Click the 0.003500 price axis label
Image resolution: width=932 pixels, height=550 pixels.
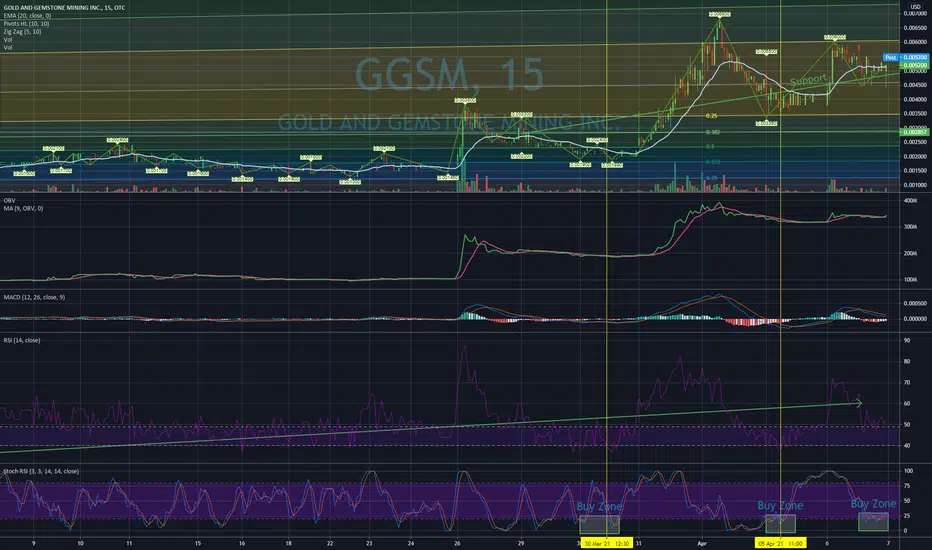pos(915,114)
